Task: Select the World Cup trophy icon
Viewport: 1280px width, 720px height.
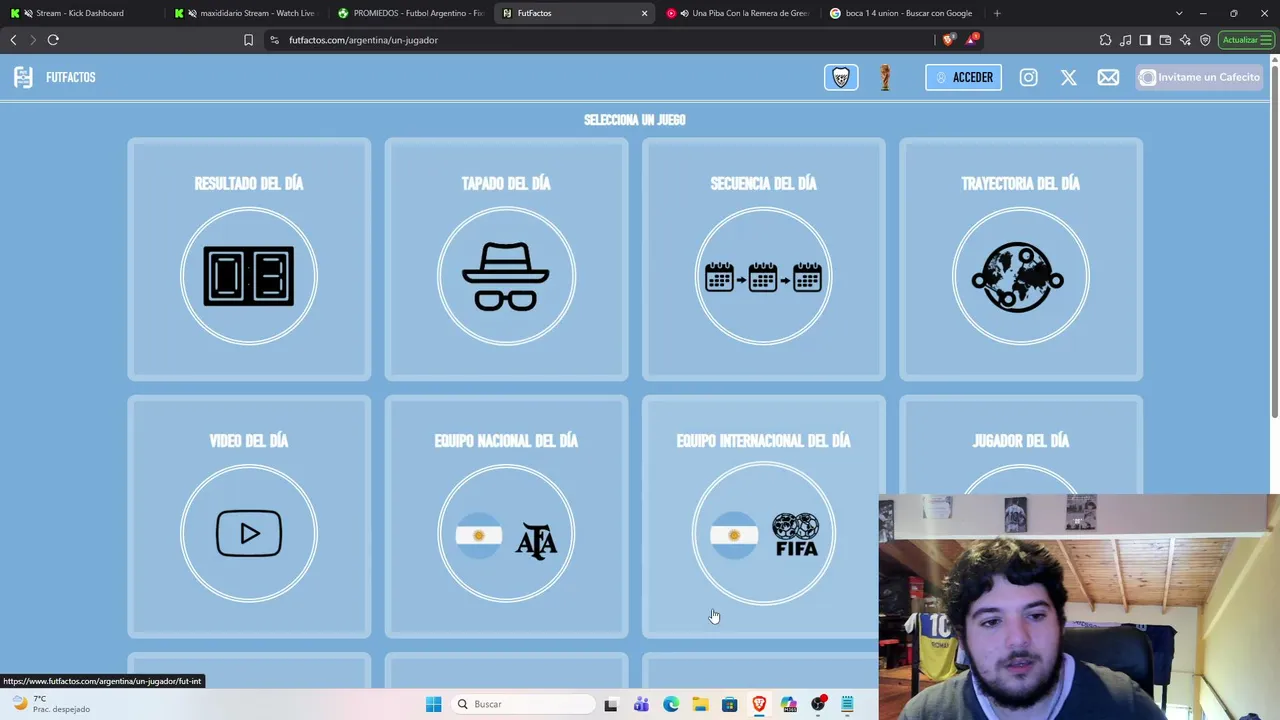Action: coord(885,77)
